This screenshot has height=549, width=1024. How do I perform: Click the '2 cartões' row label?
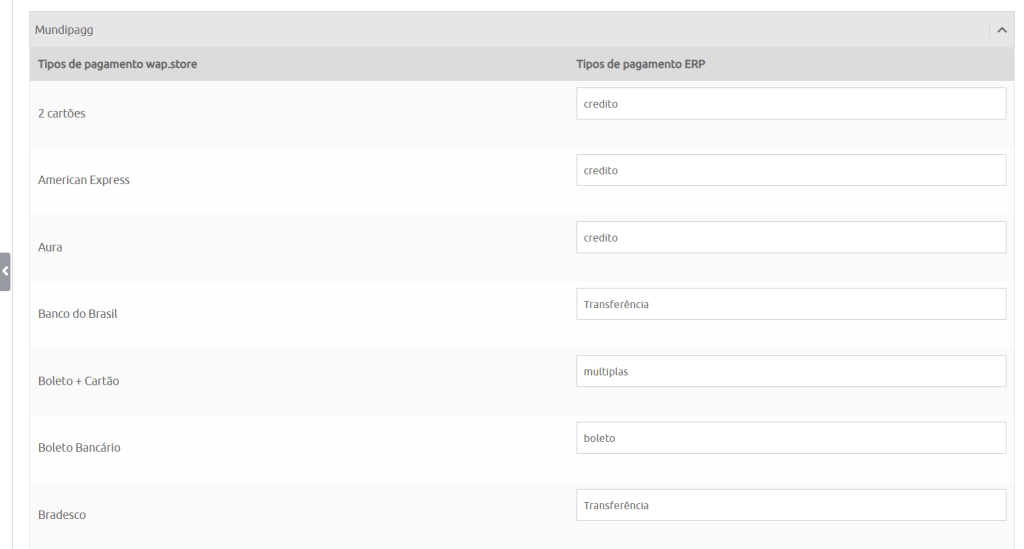click(x=62, y=113)
